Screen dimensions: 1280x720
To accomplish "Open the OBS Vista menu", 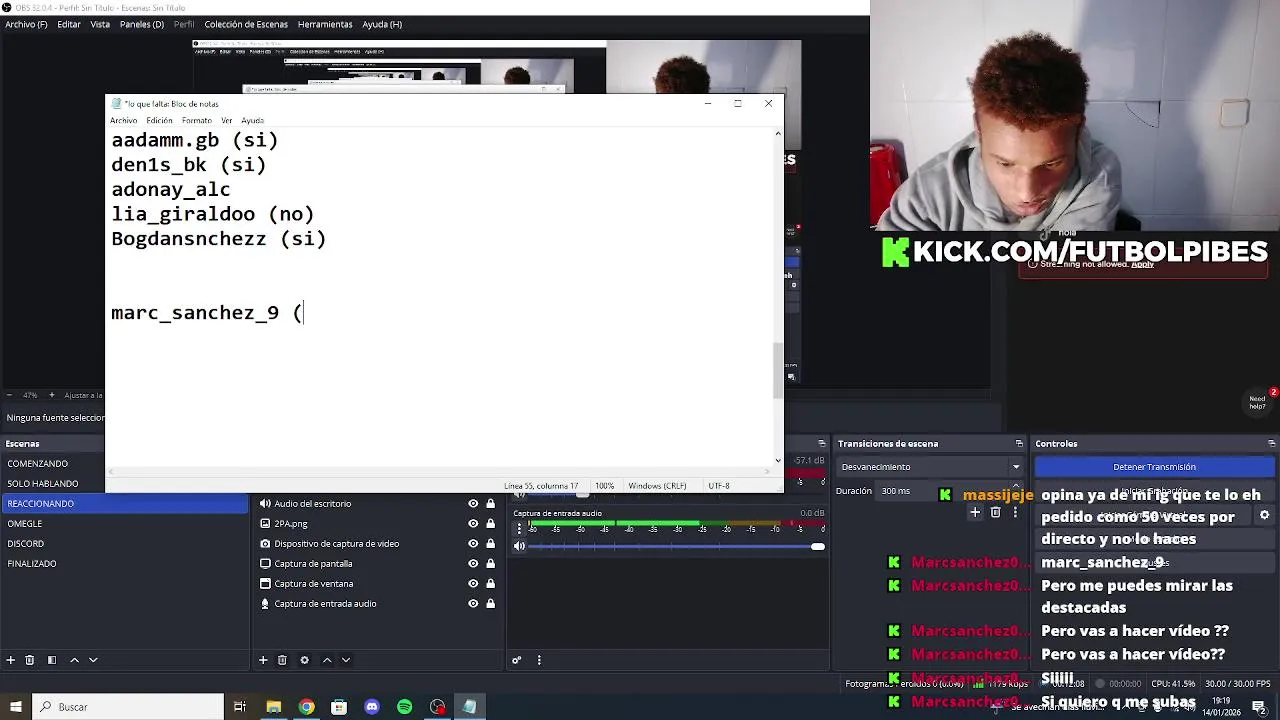I will (x=100, y=24).
